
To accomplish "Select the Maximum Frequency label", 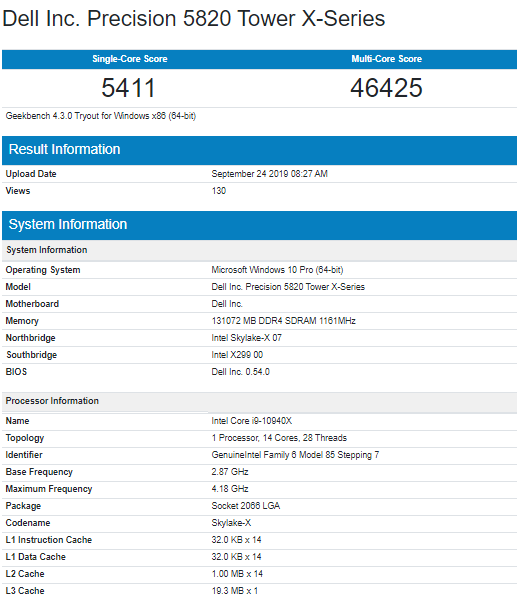I will point(49,489).
